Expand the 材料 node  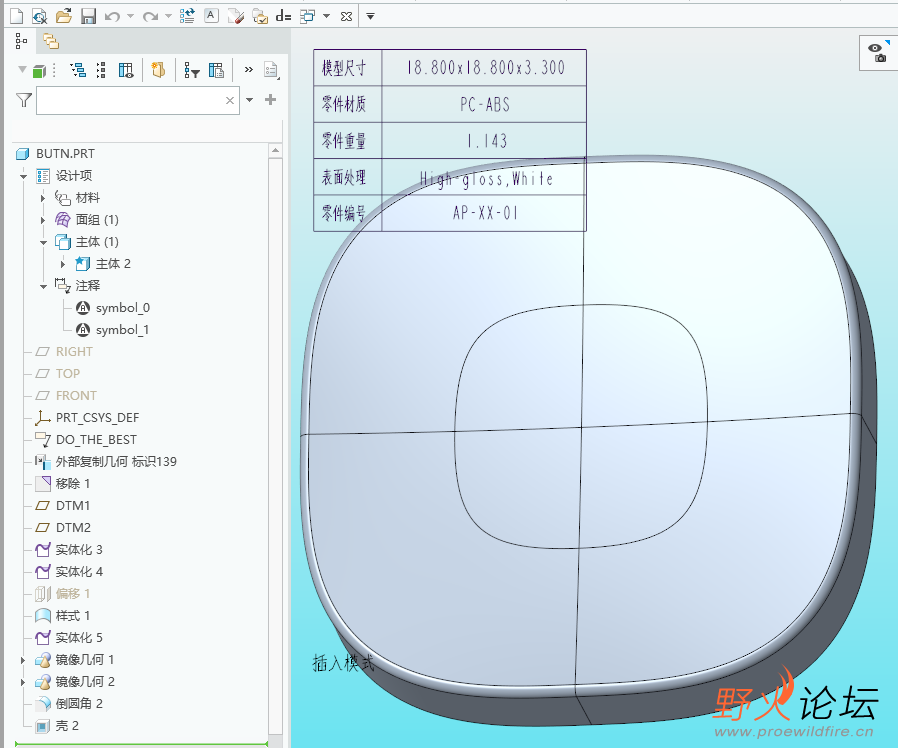(43, 198)
